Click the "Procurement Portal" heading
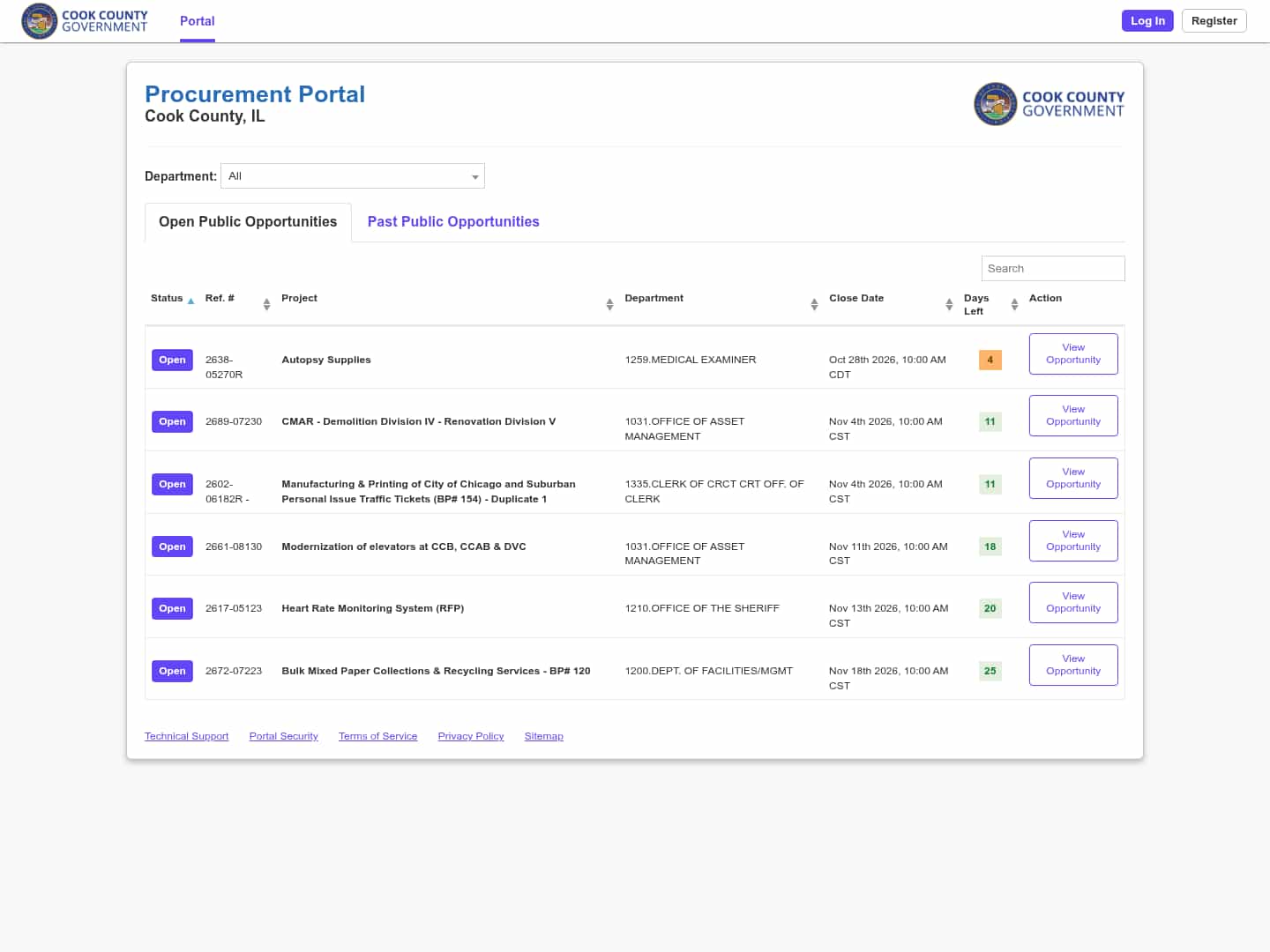 (255, 94)
